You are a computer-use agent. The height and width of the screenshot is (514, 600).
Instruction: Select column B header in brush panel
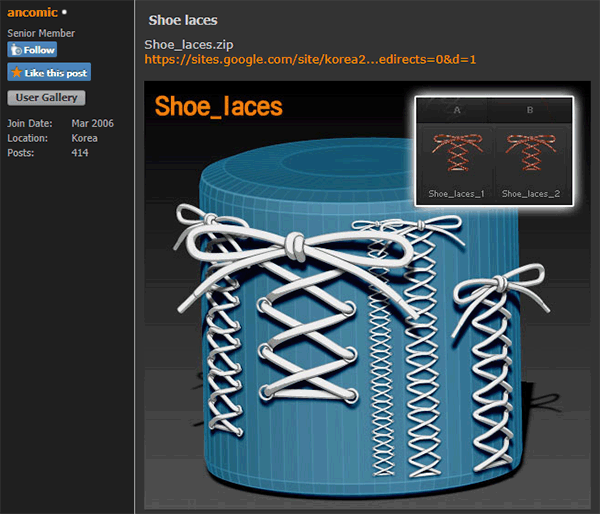pyautogui.click(x=530, y=110)
